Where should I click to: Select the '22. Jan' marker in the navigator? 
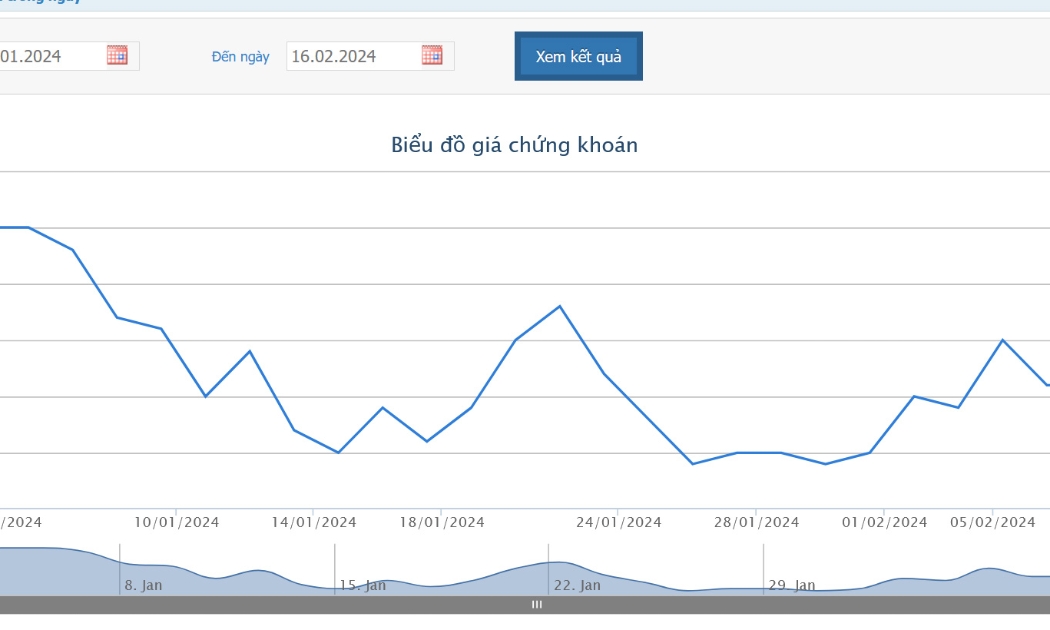point(577,585)
